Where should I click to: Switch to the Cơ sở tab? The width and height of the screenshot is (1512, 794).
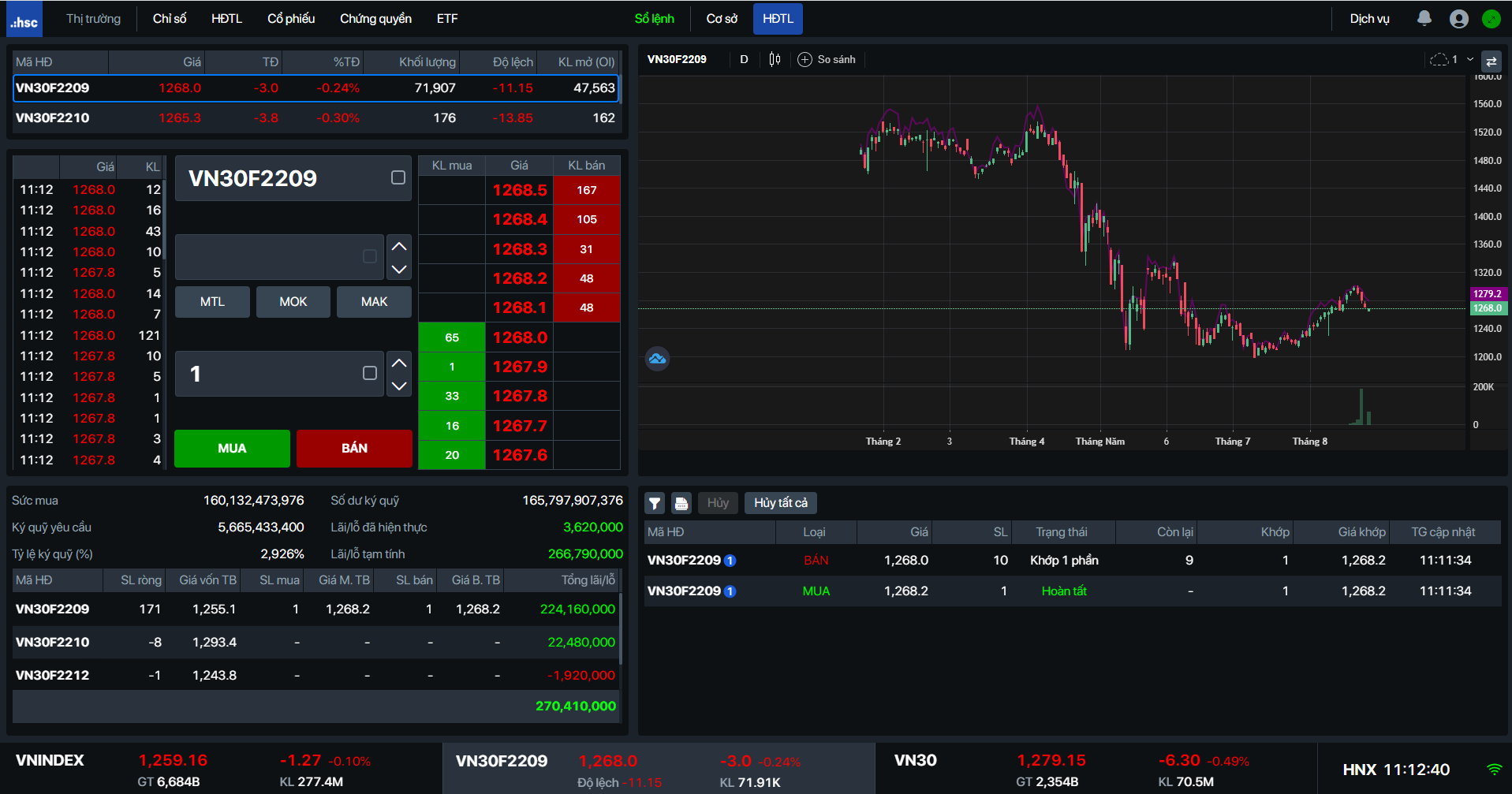click(722, 19)
